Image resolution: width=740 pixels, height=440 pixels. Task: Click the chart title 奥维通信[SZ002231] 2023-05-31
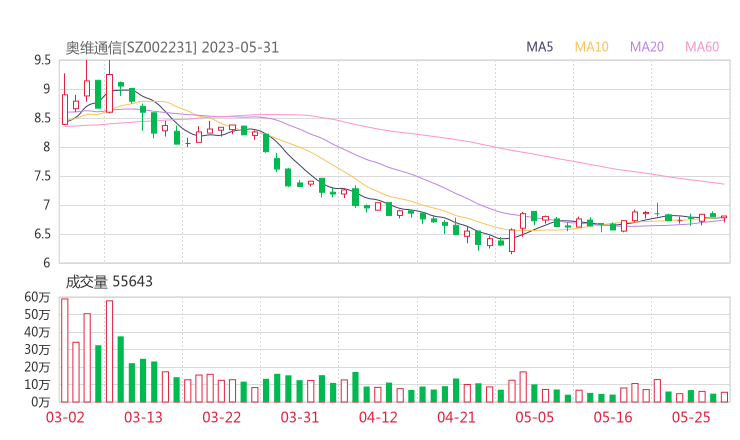(172, 48)
